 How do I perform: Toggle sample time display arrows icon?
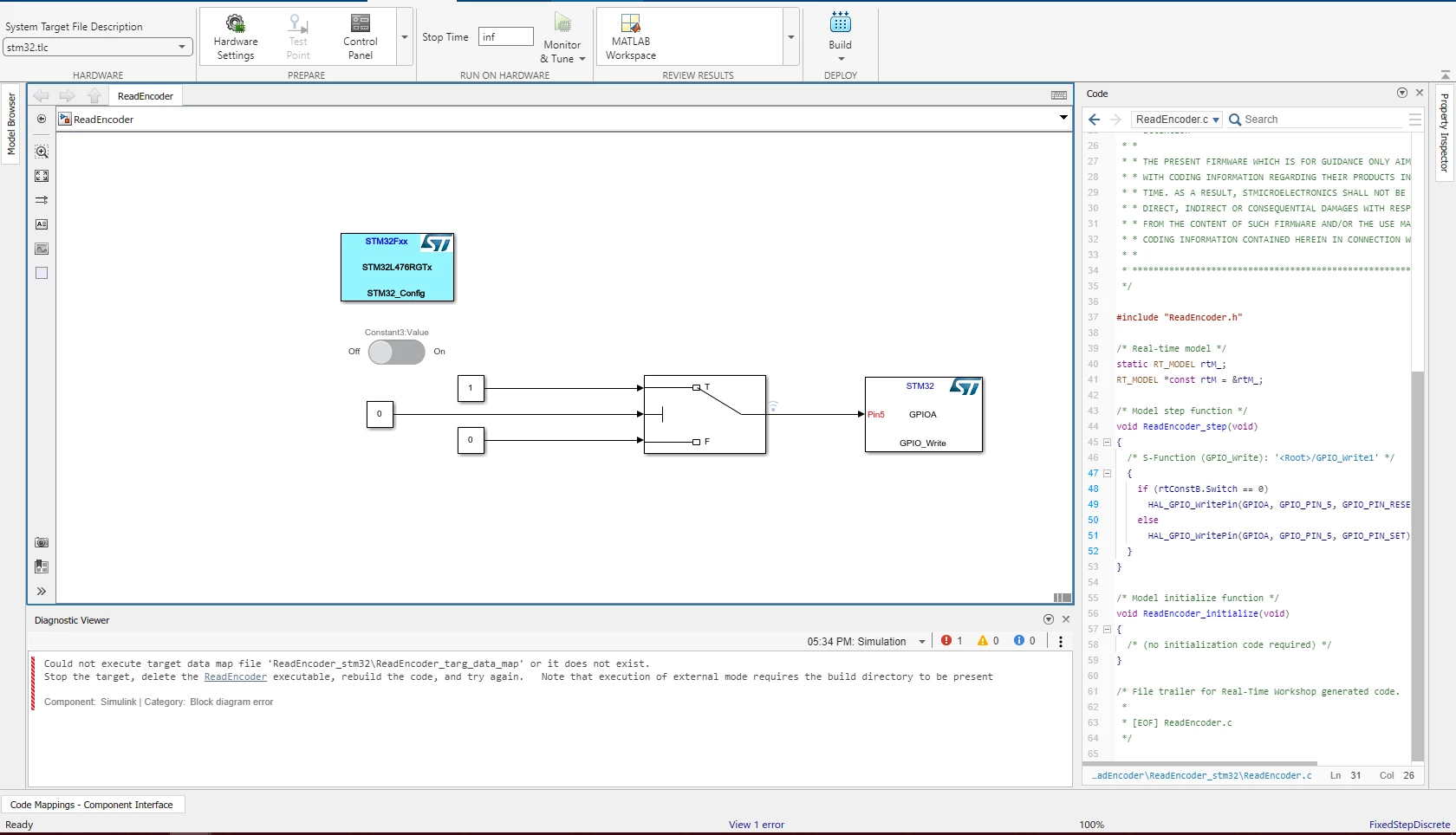pos(42,200)
